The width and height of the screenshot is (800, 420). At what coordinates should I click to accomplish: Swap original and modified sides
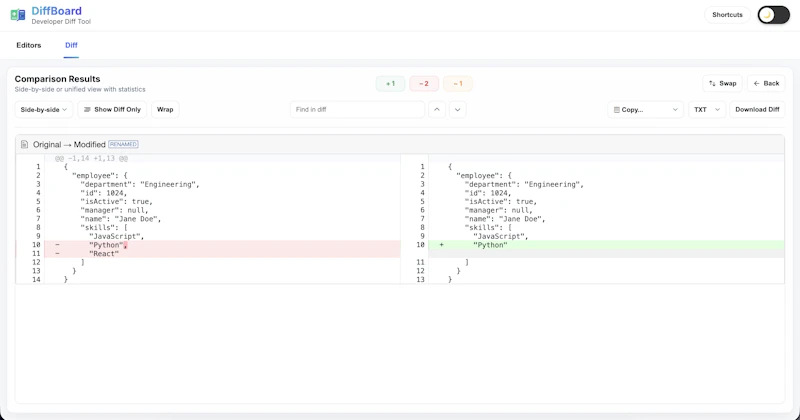(x=722, y=83)
